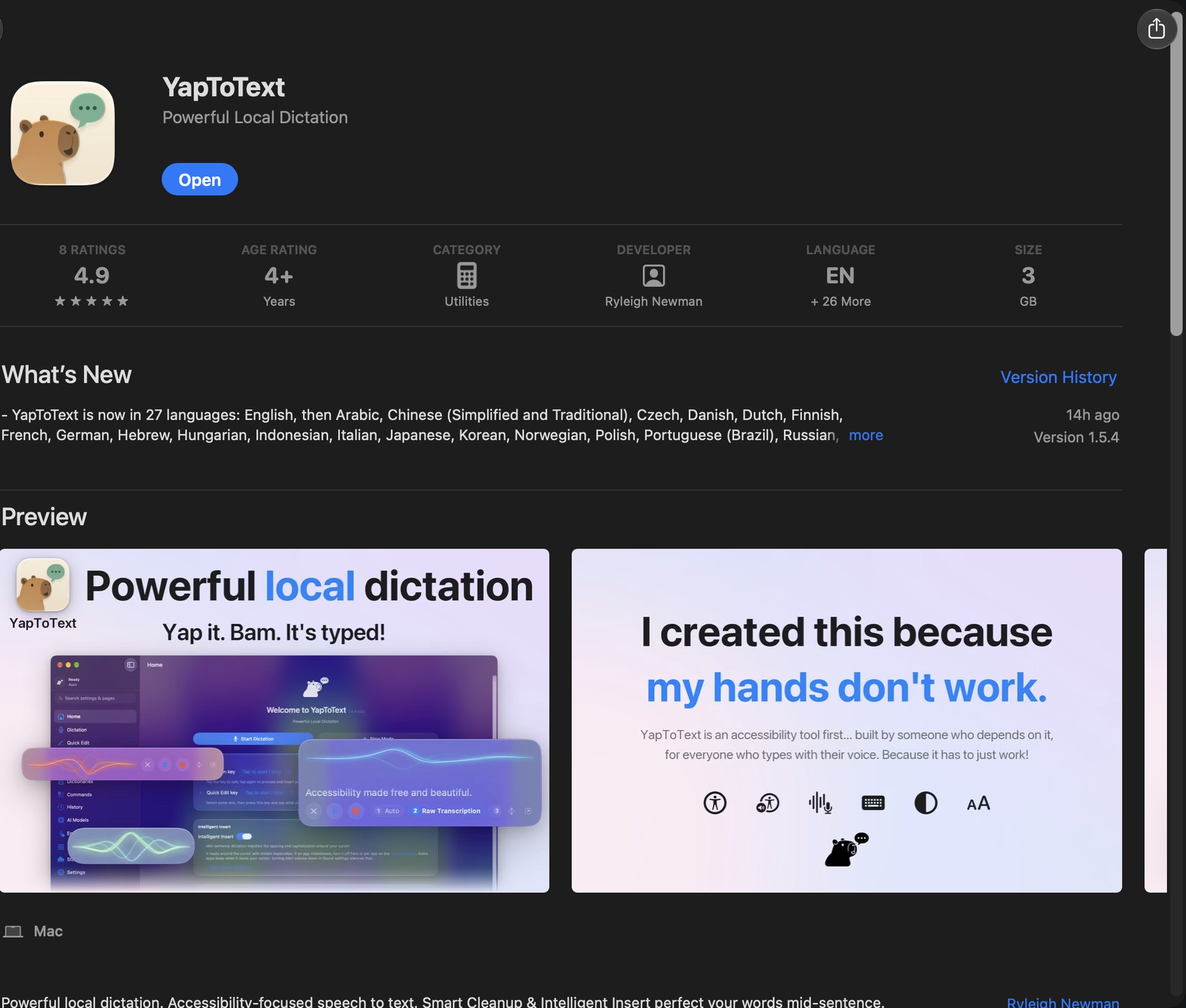The width and height of the screenshot is (1186, 1008).
Task: Click the '+ 26 More' languages text
Action: [x=840, y=301]
